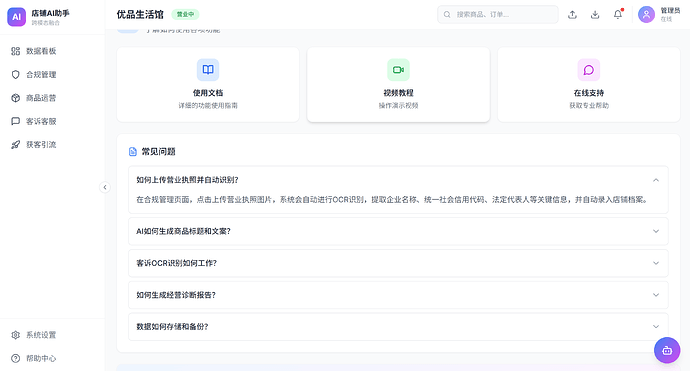
Task: Click the 常见问题 heading
Action: 158,151
